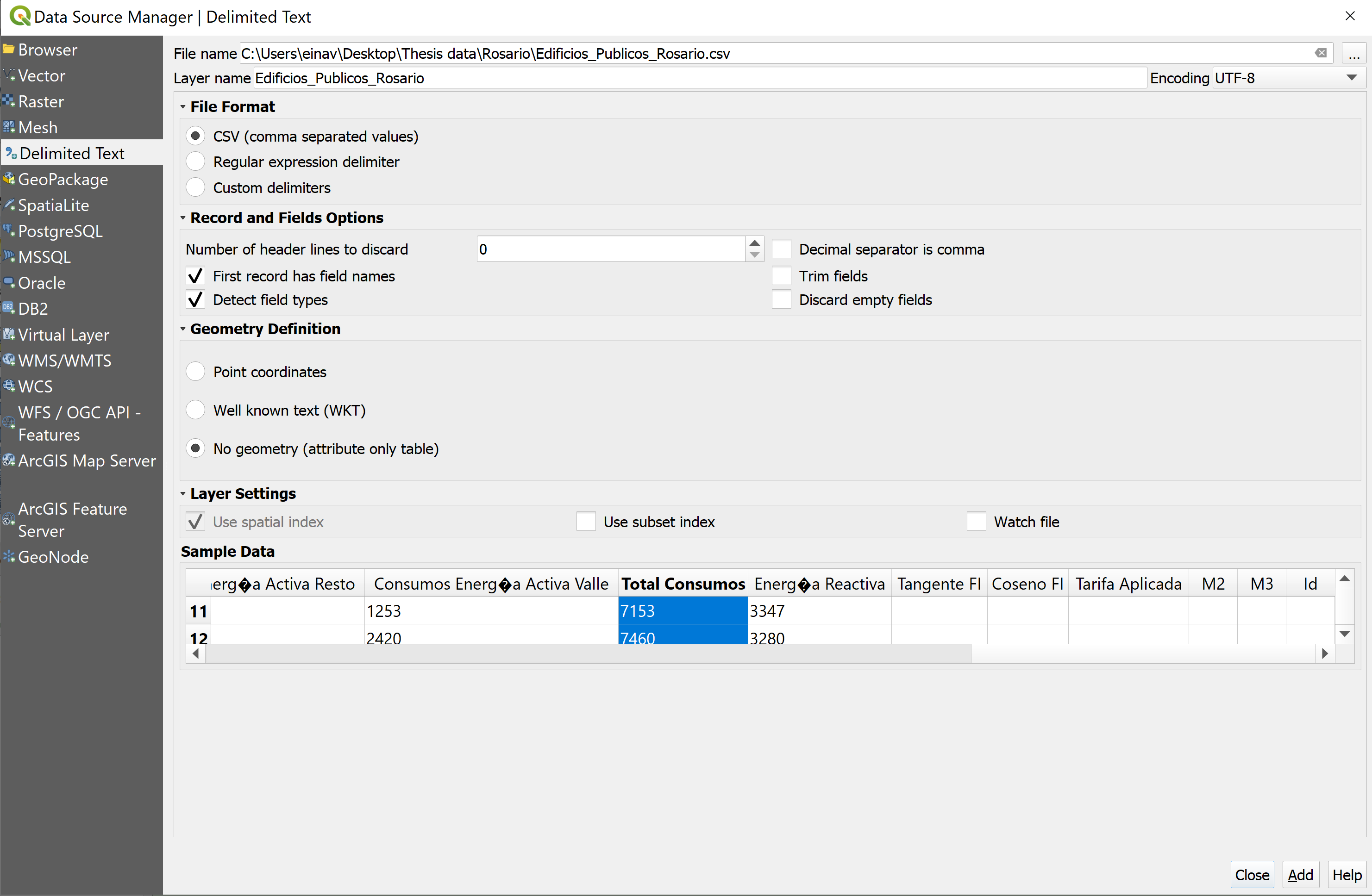Open the ArcGIS Map Server page
Image resolution: width=1372 pixels, height=896 pixels.
87,460
